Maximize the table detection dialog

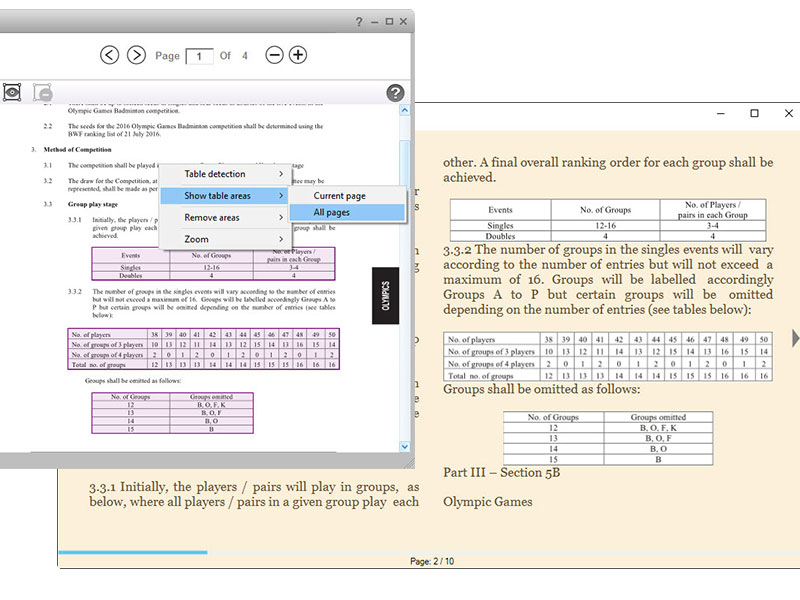click(389, 21)
